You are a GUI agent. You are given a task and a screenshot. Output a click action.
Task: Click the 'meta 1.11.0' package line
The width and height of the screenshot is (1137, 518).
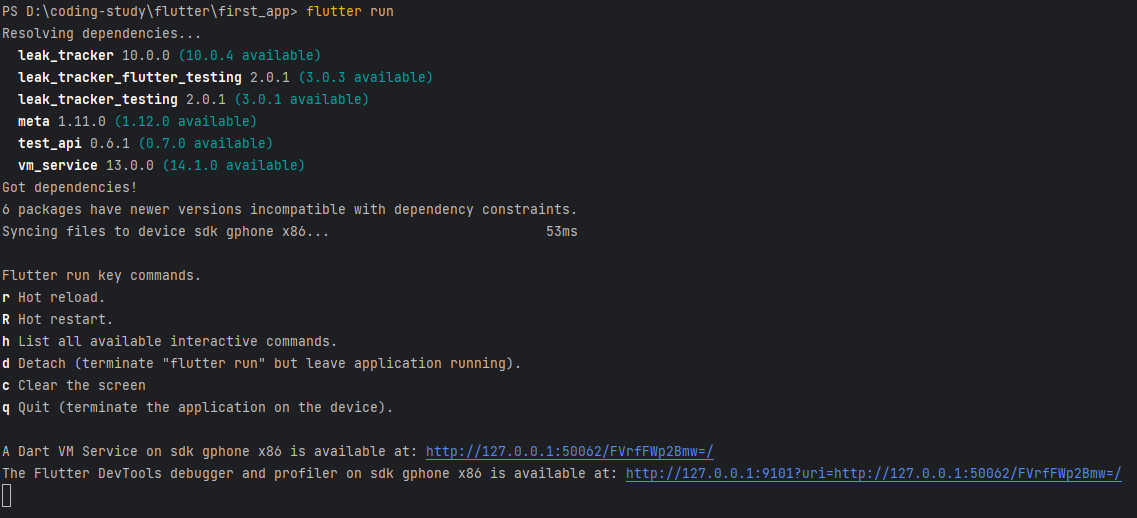click(x=137, y=121)
